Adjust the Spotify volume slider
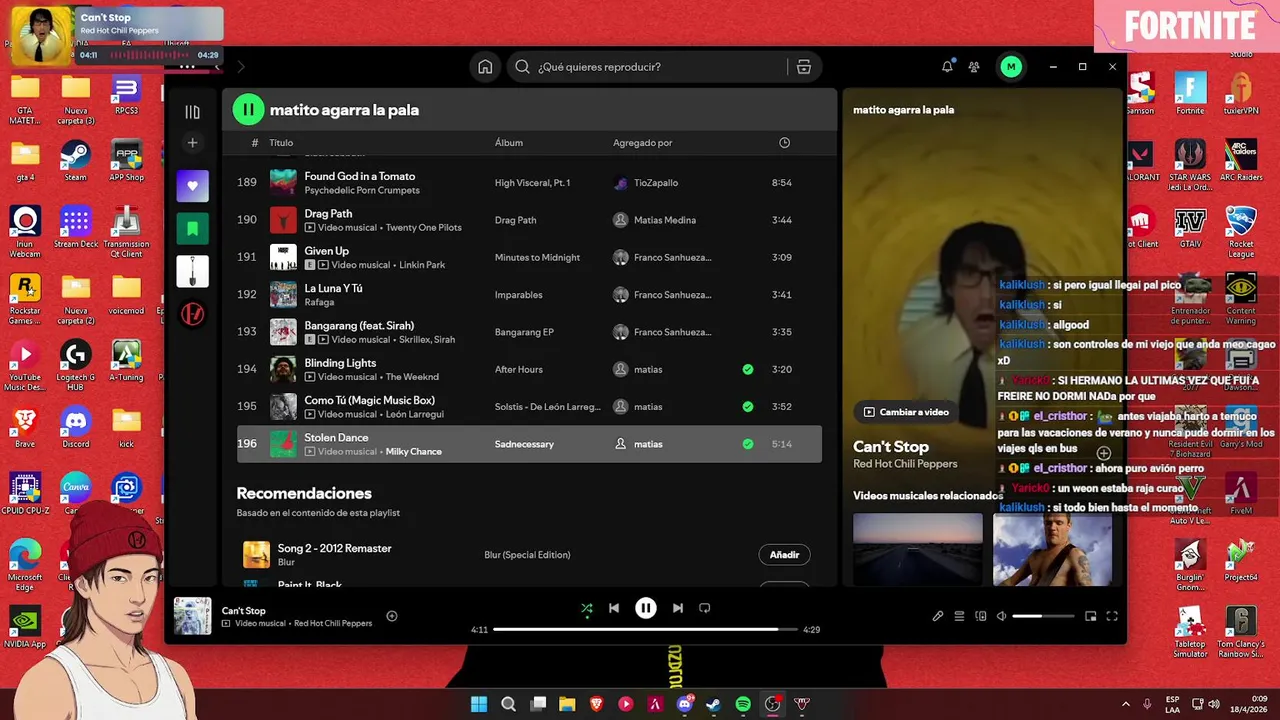 (1042, 616)
